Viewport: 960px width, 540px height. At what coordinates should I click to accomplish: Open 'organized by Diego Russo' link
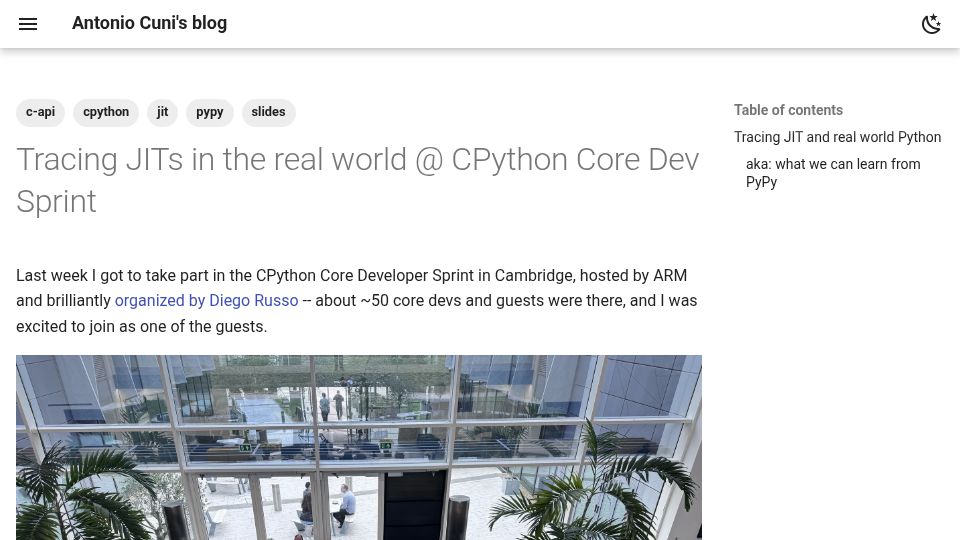tap(206, 301)
